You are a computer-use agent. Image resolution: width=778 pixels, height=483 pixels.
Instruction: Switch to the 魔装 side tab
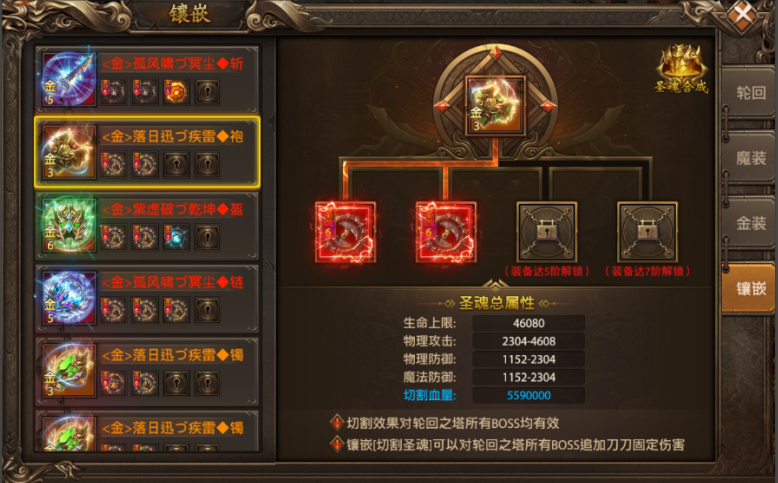(x=750, y=158)
